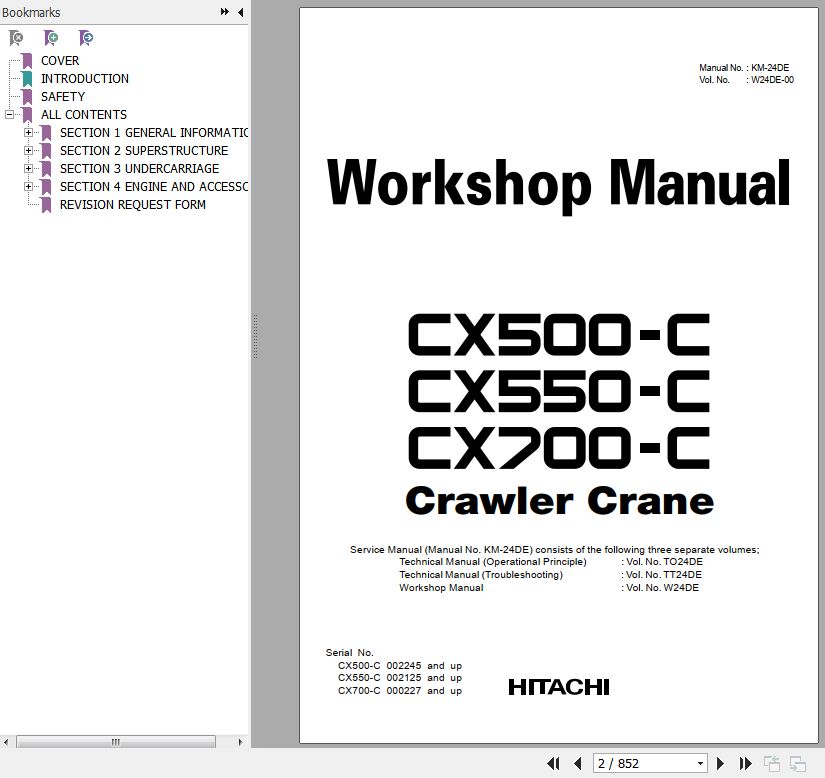The width and height of the screenshot is (825, 778).
Task: Click the add new bookmark icon
Action: (x=51, y=38)
